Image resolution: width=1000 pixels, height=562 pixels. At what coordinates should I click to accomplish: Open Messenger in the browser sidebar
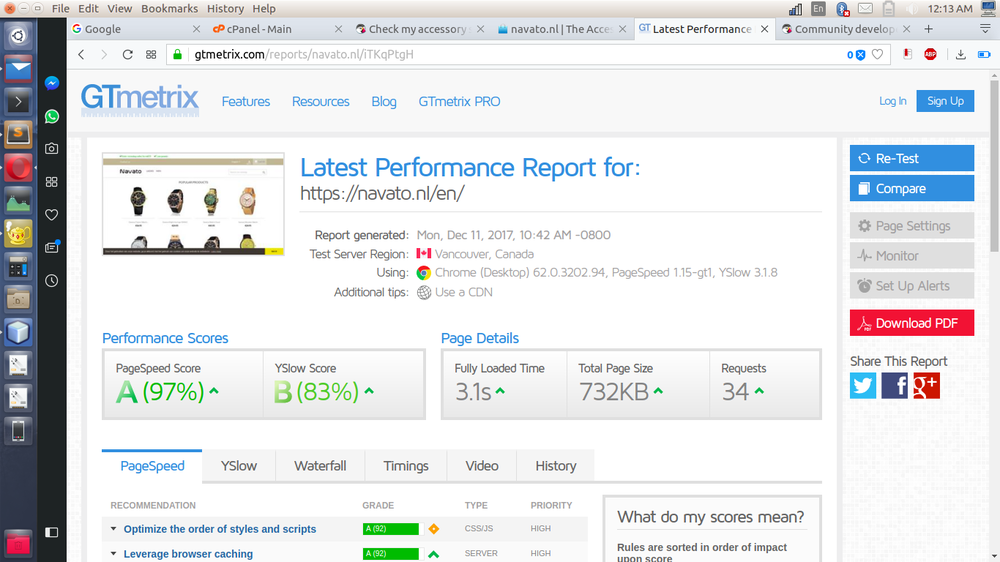(x=52, y=83)
